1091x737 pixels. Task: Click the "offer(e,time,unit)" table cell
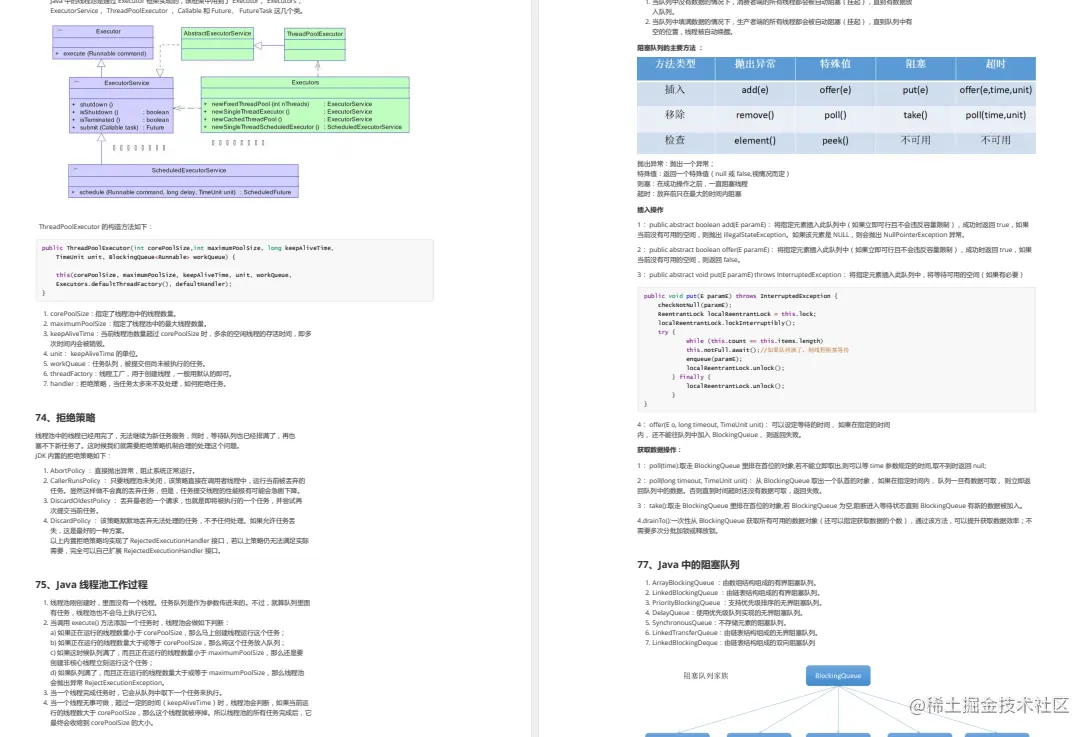(x=996, y=90)
